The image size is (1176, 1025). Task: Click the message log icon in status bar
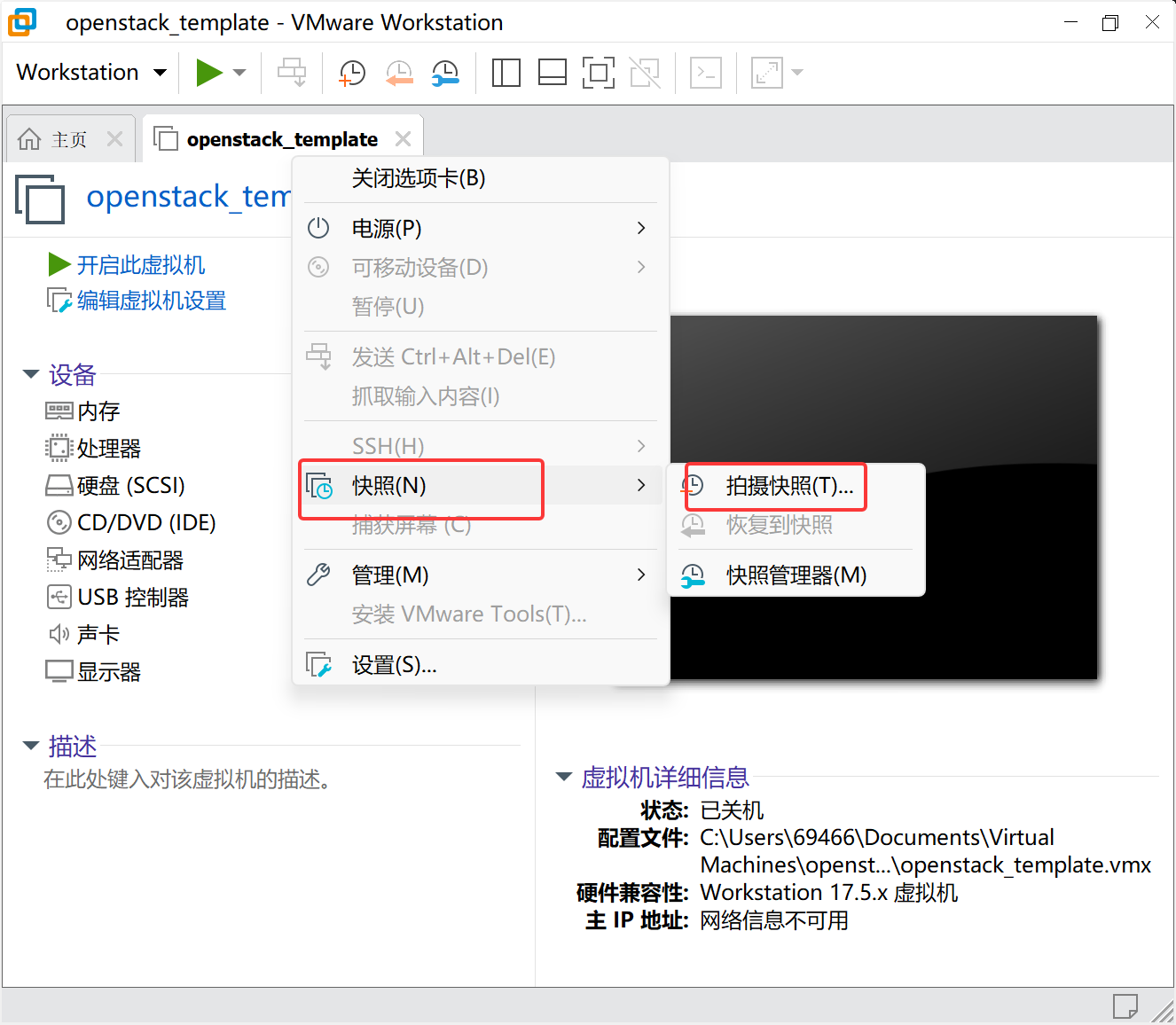click(x=1125, y=1005)
